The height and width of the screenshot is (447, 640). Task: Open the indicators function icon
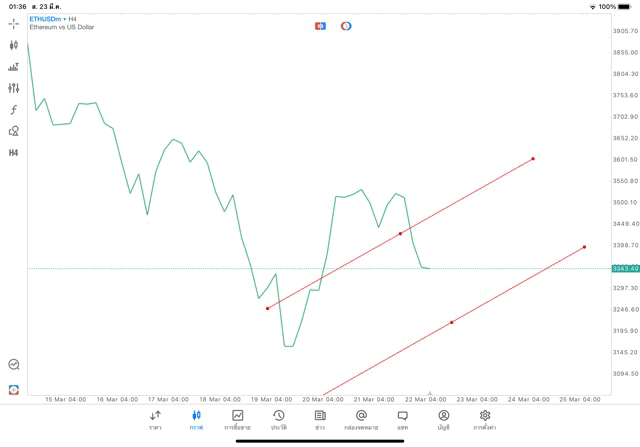pyautogui.click(x=14, y=109)
